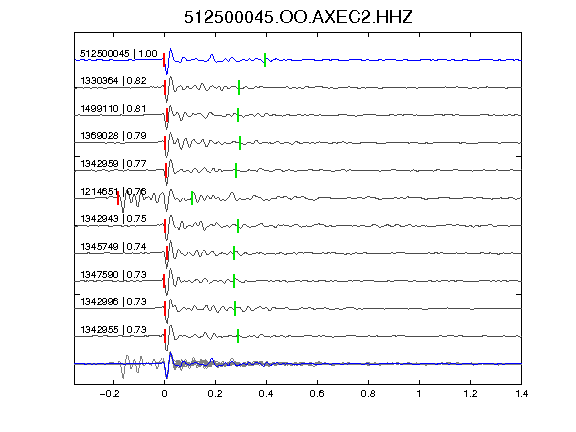Click the green marker on the blue trace
576x432 pixels.
pyautogui.click(x=265, y=60)
